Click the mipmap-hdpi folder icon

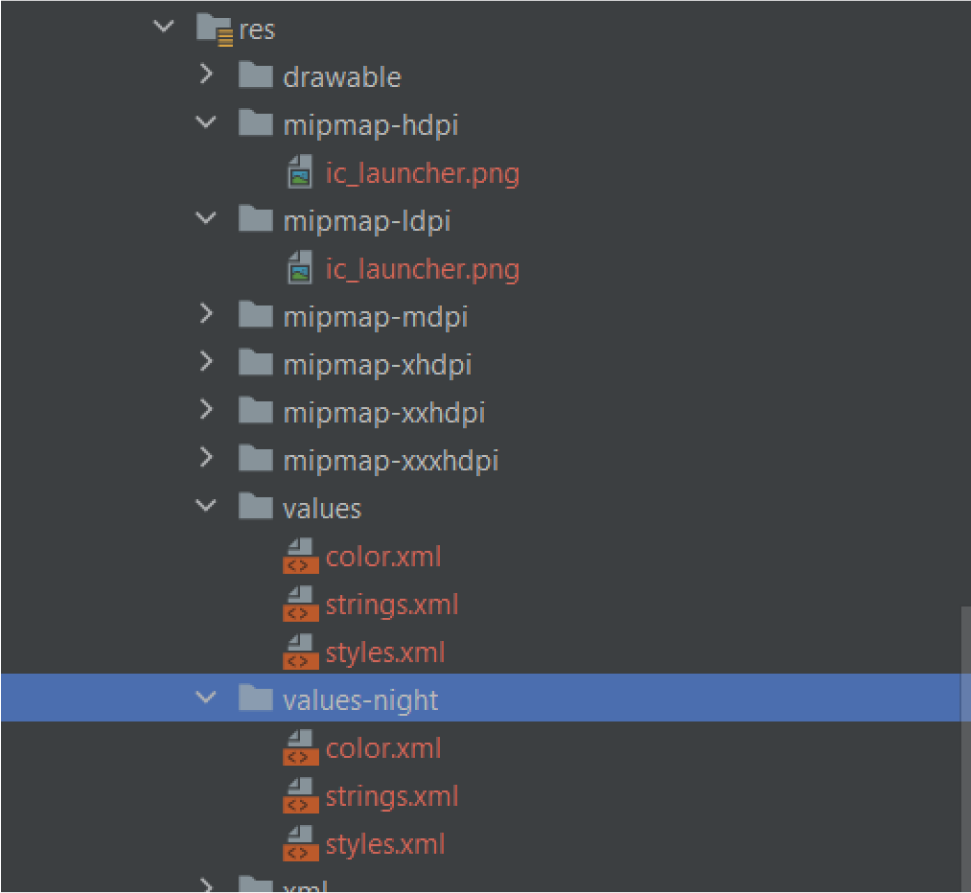[256, 123]
